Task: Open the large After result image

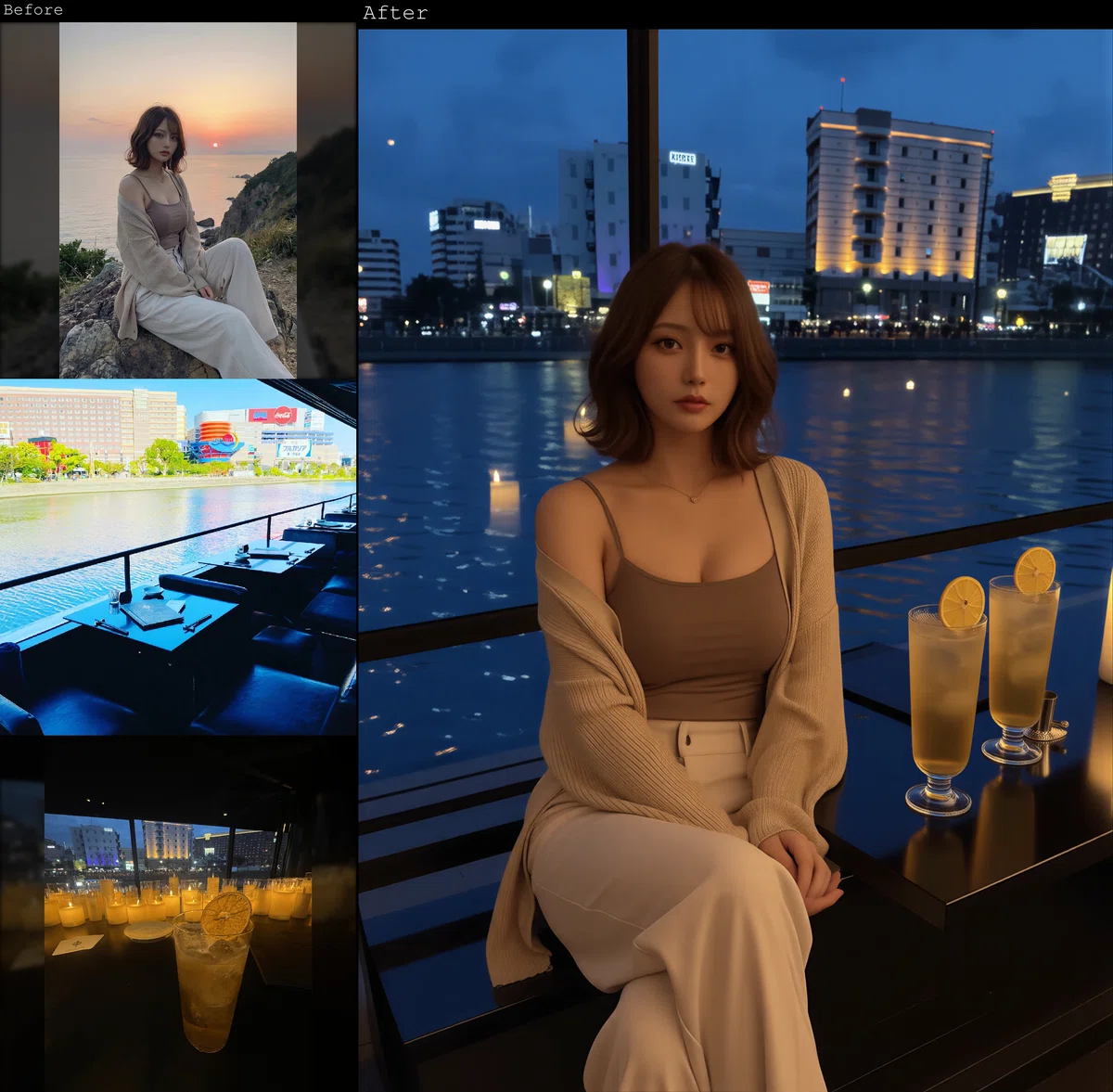Action: [736, 560]
